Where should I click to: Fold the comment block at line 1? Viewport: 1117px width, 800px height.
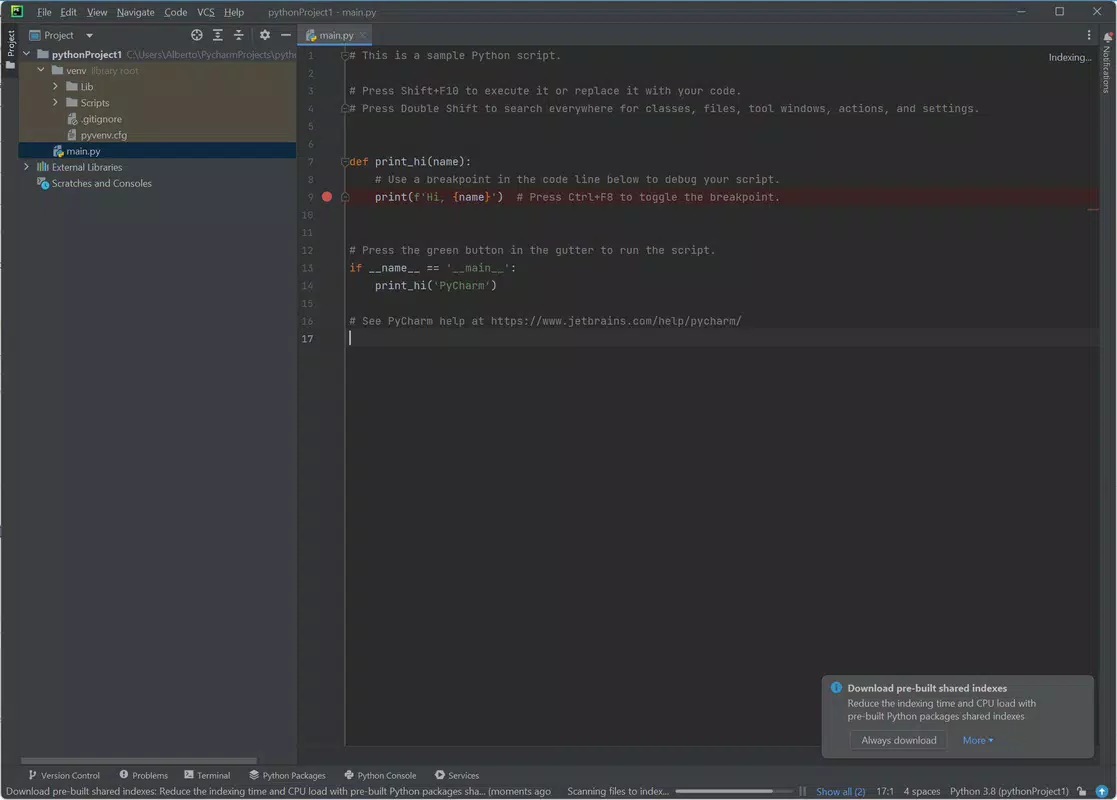(x=345, y=56)
